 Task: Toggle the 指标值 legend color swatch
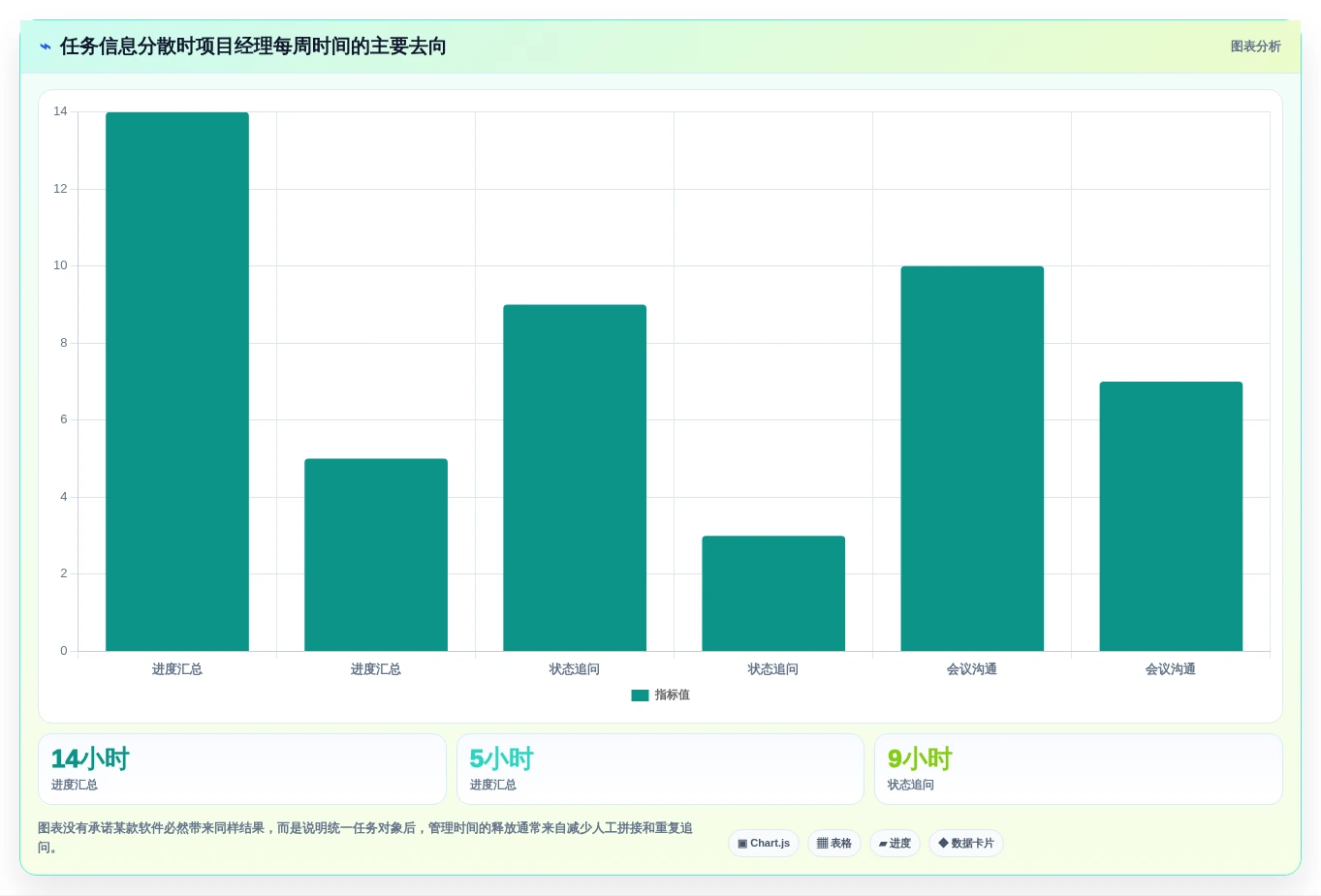coord(640,695)
